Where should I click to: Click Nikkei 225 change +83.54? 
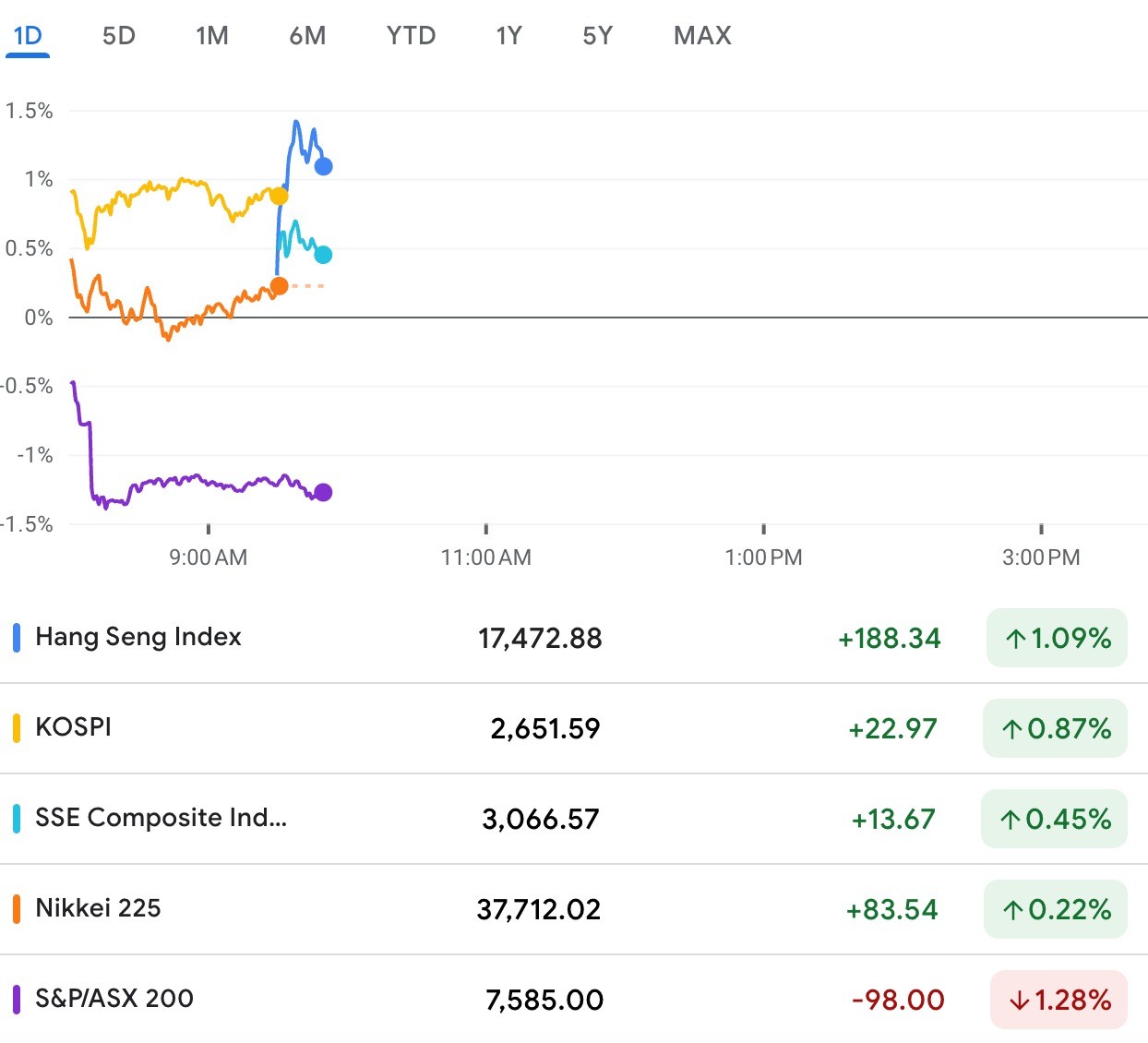pos(891,909)
